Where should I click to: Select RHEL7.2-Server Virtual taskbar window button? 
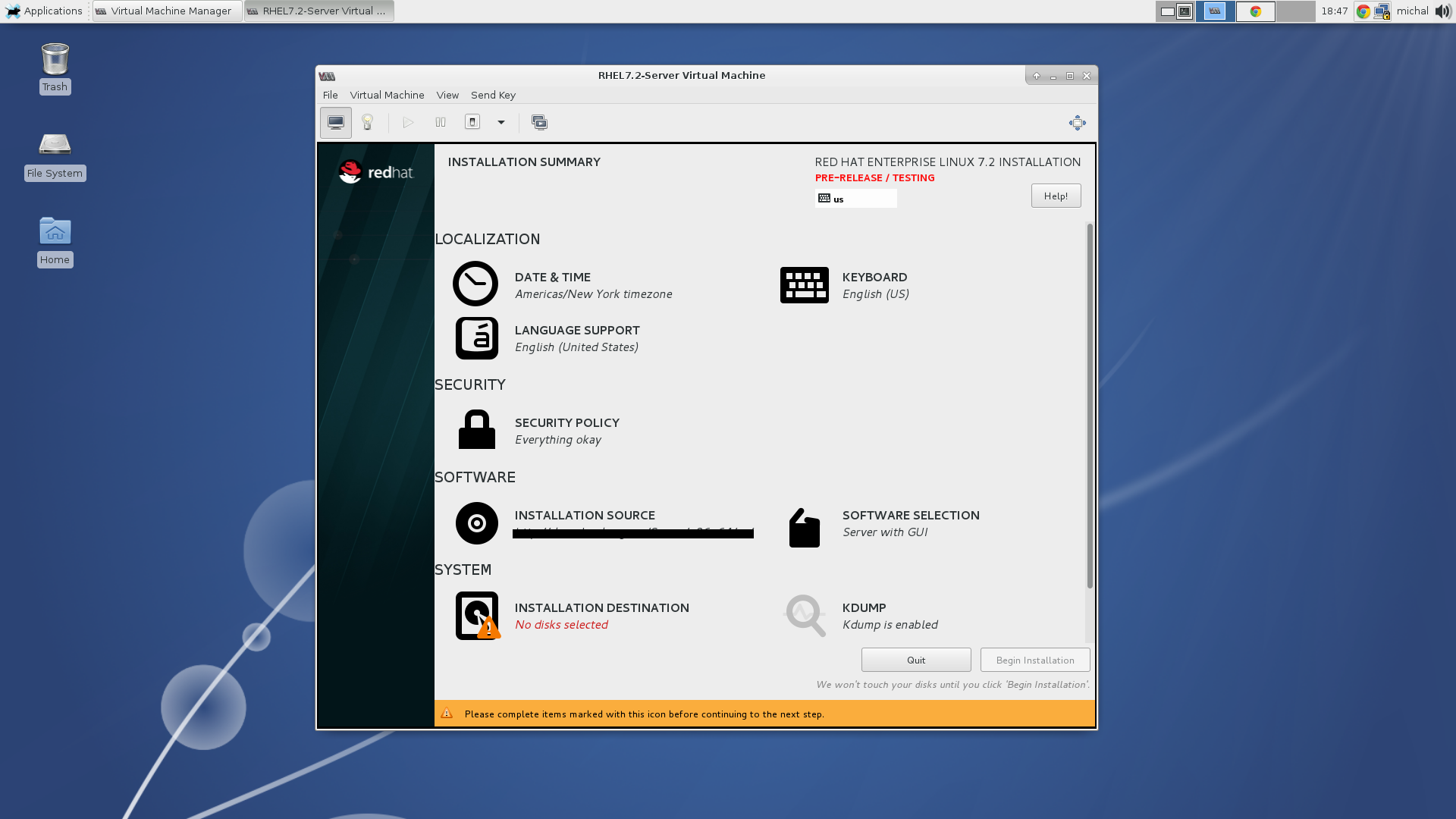point(319,11)
